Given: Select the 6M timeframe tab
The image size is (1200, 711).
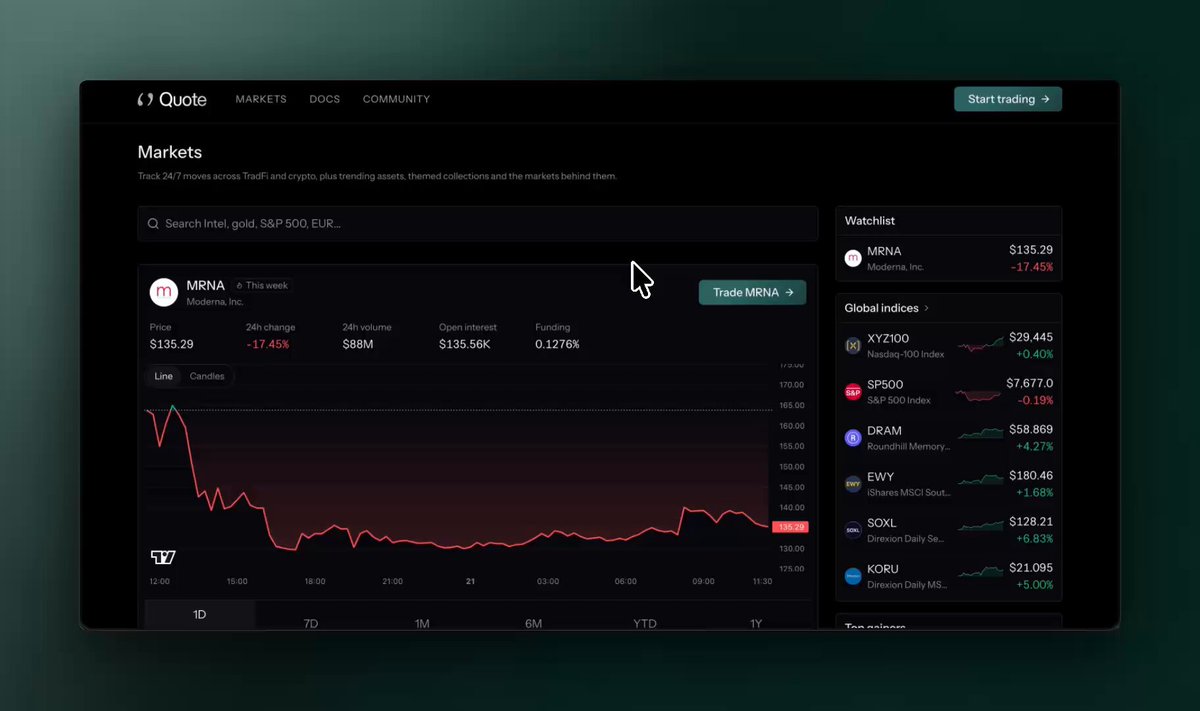Looking at the screenshot, I should point(534,623).
